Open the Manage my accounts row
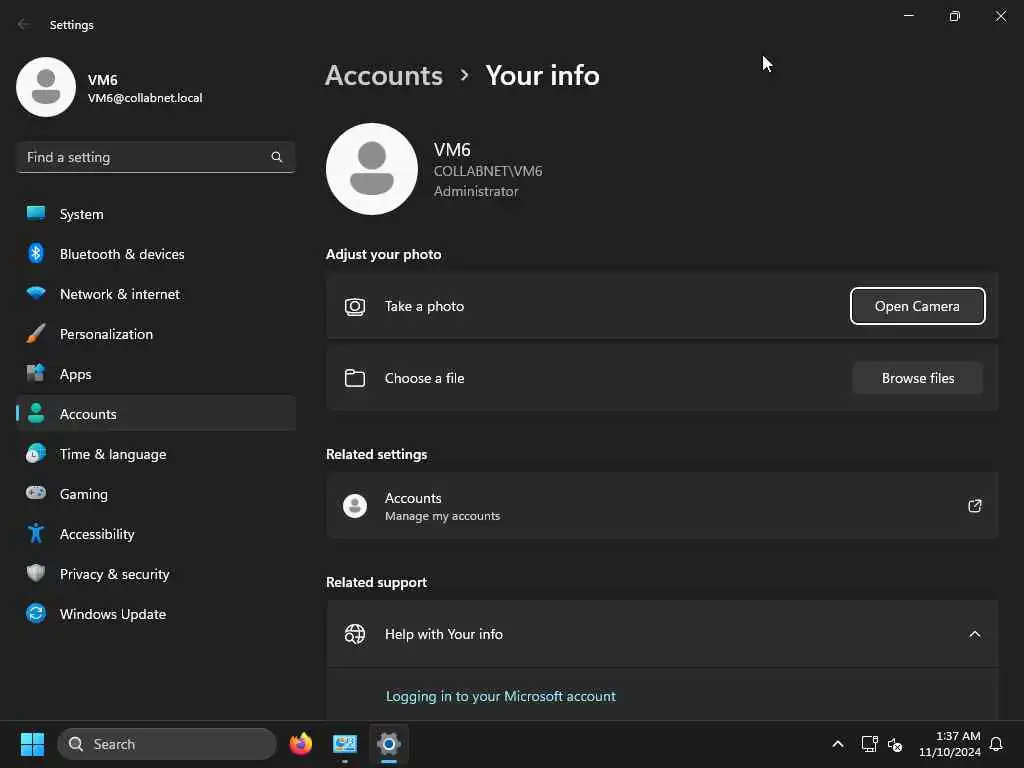The height and width of the screenshot is (768, 1024). click(662, 506)
